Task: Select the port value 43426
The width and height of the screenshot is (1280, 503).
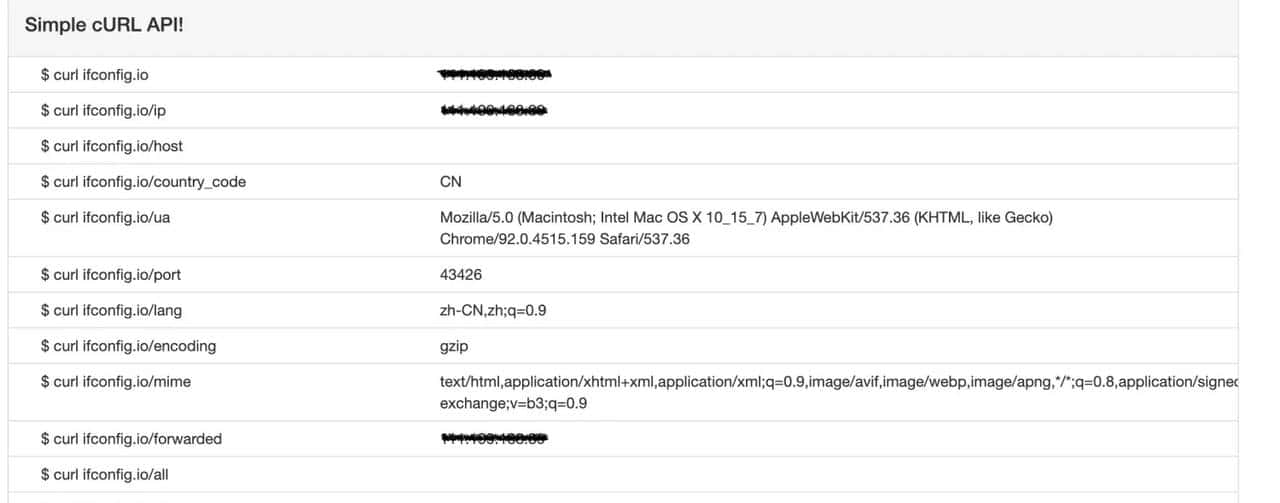Action: click(x=460, y=274)
